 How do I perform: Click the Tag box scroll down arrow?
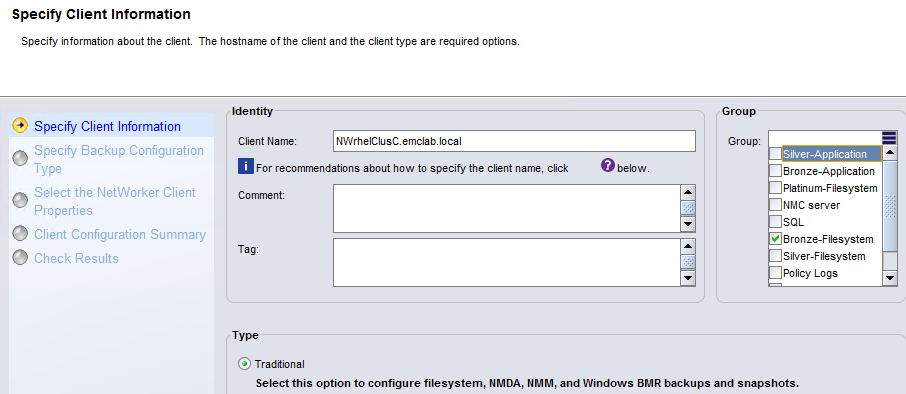point(688,278)
